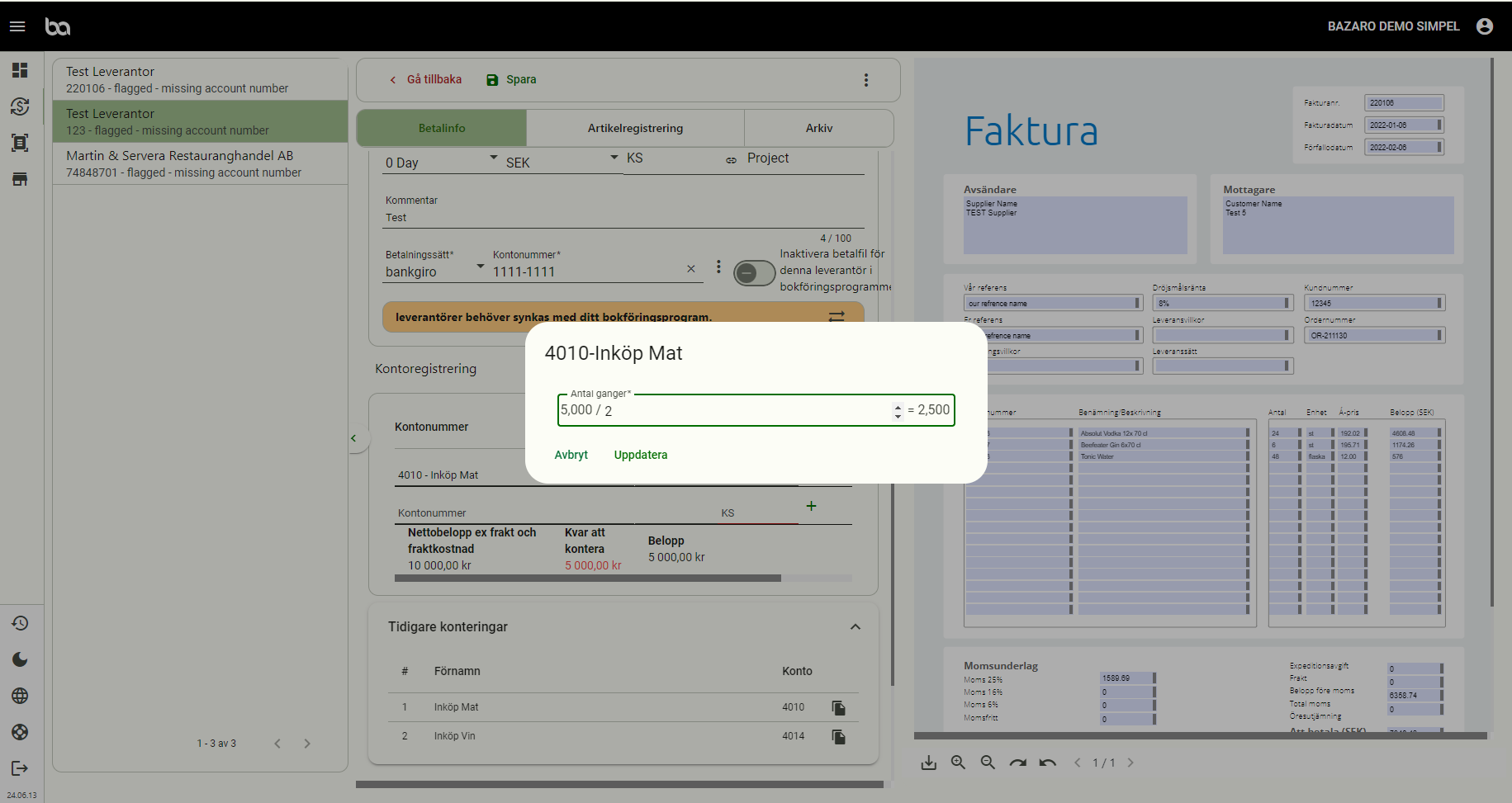This screenshot has width=1512, height=803.
Task: Click the green plus add account icon
Action: point(811,506)
